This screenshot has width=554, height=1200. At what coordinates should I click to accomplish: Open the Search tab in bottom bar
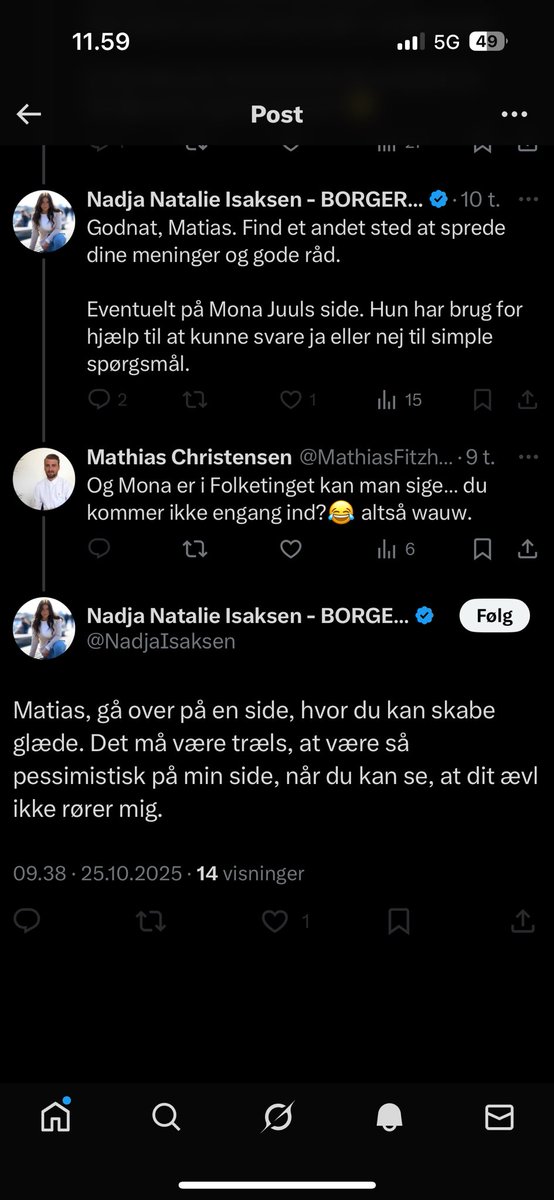(166, 1117)
